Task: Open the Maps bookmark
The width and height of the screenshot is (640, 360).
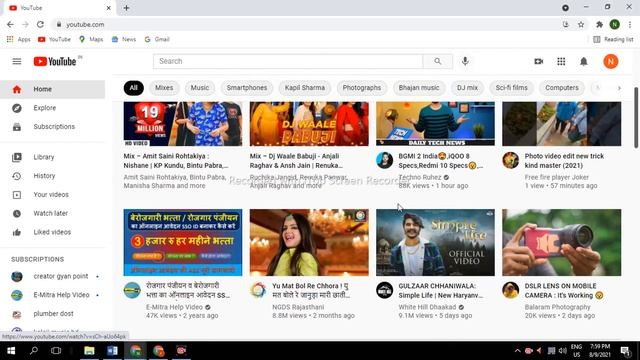Action: (91, 39)
